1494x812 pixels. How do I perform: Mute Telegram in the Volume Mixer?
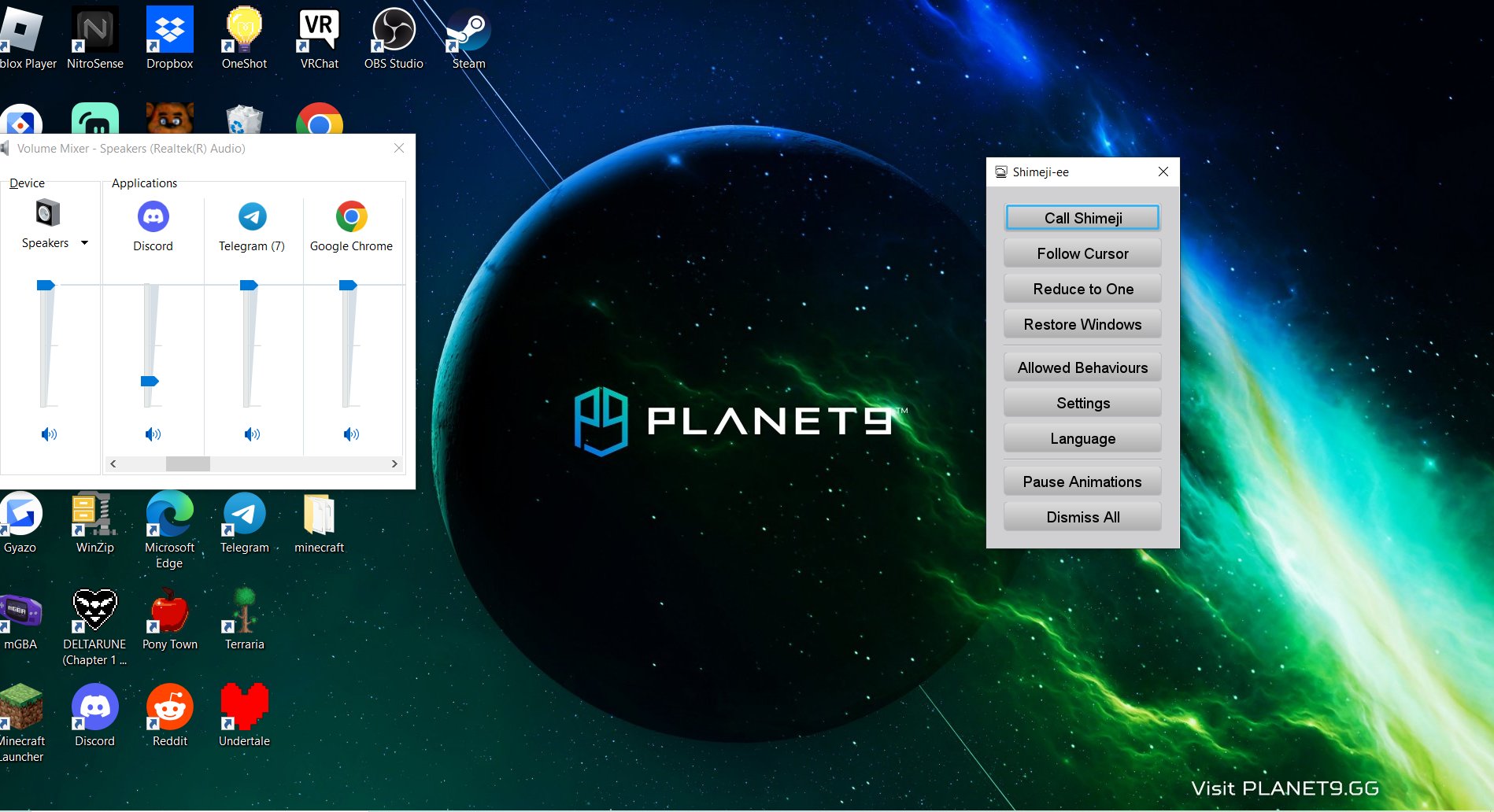[252, 434]
